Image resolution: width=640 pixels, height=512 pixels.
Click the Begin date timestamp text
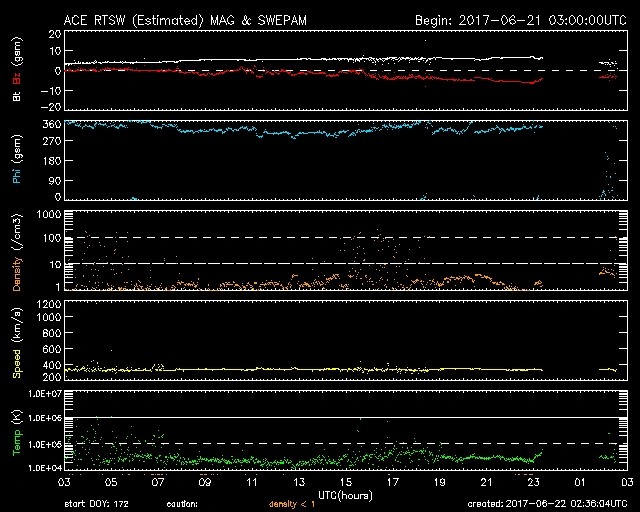pyautogui.click(x=520, y=20)
